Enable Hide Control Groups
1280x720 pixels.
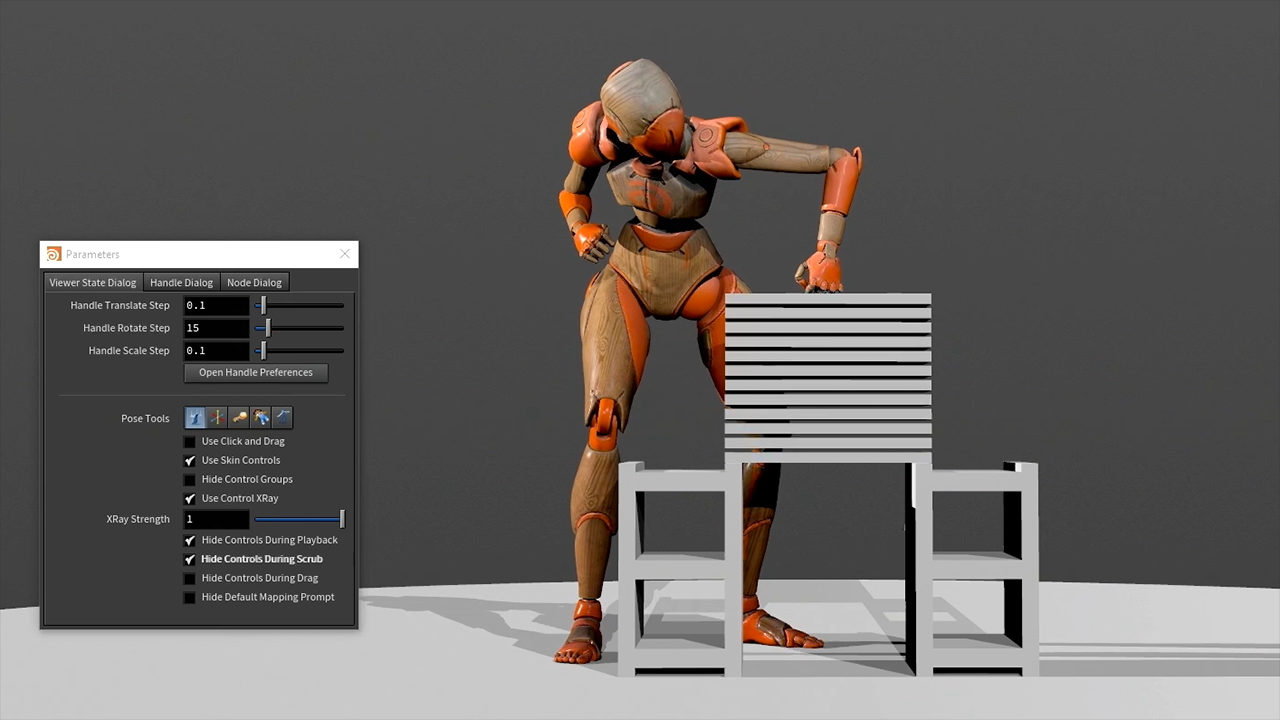tap(190, 480)
